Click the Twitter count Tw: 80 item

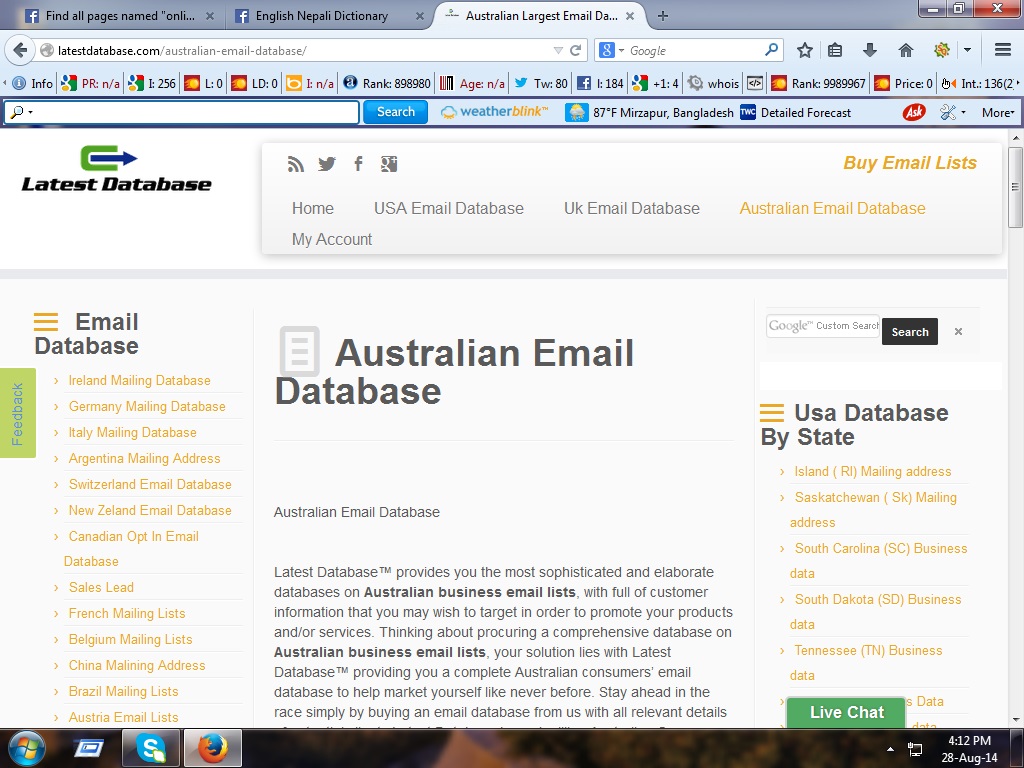541,83
